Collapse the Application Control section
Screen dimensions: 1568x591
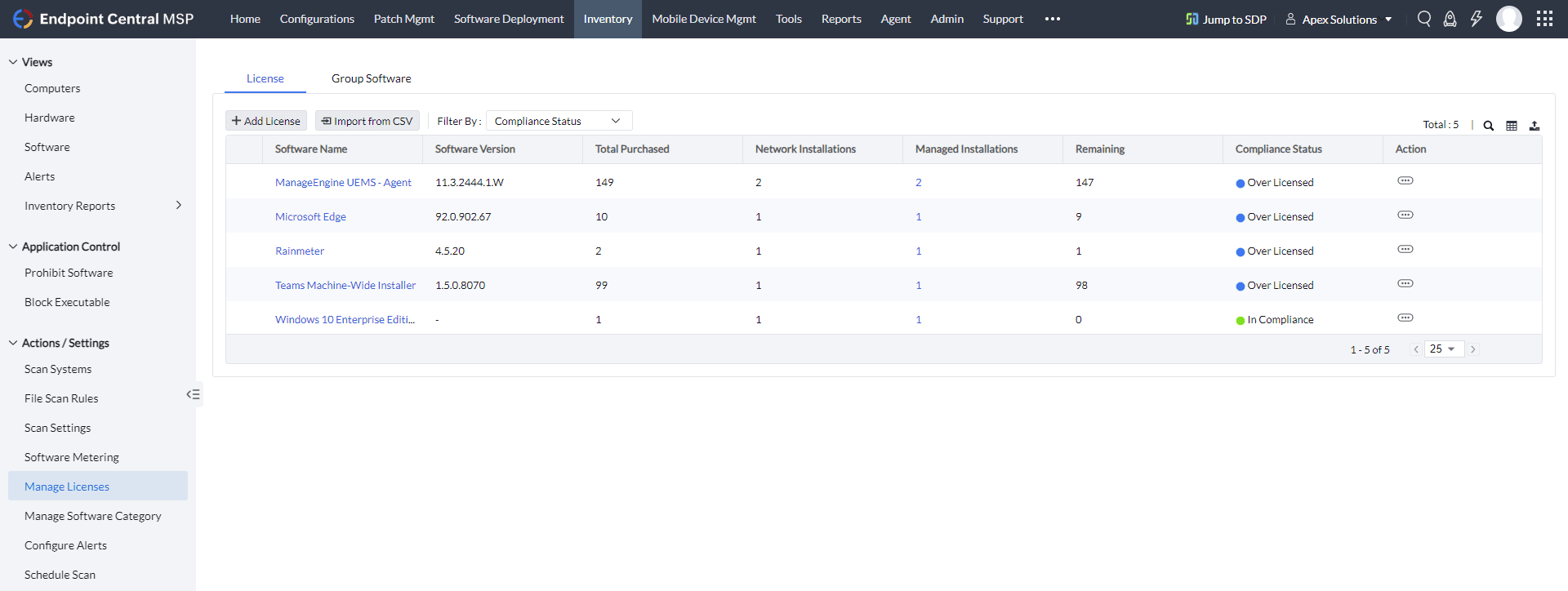13,247
